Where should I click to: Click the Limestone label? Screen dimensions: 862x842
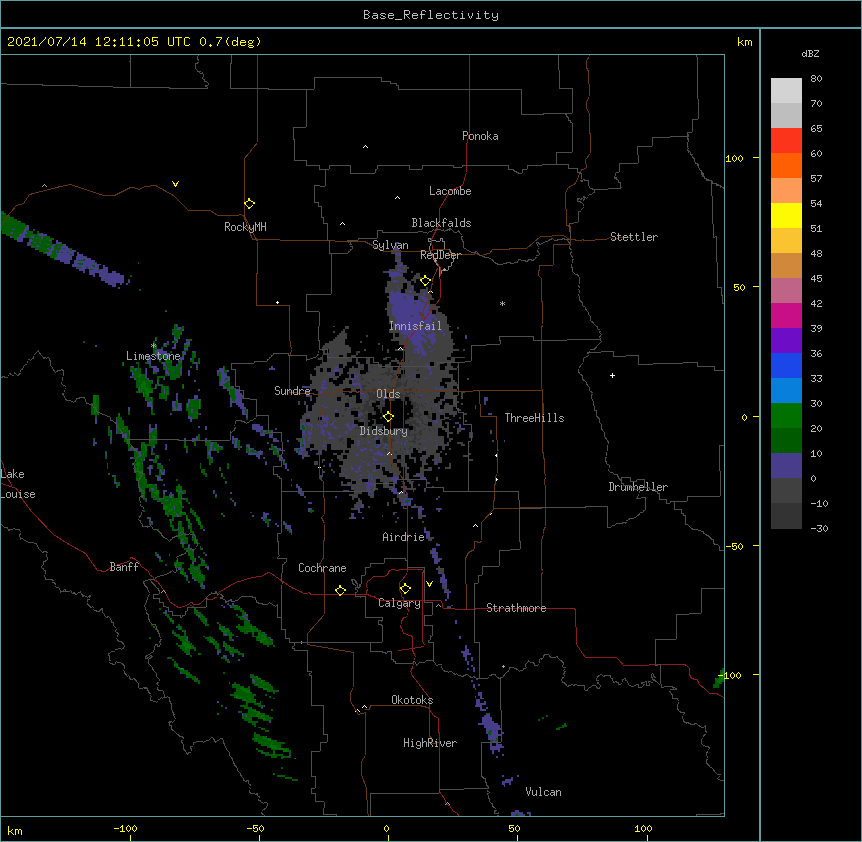tap(153, 356)
